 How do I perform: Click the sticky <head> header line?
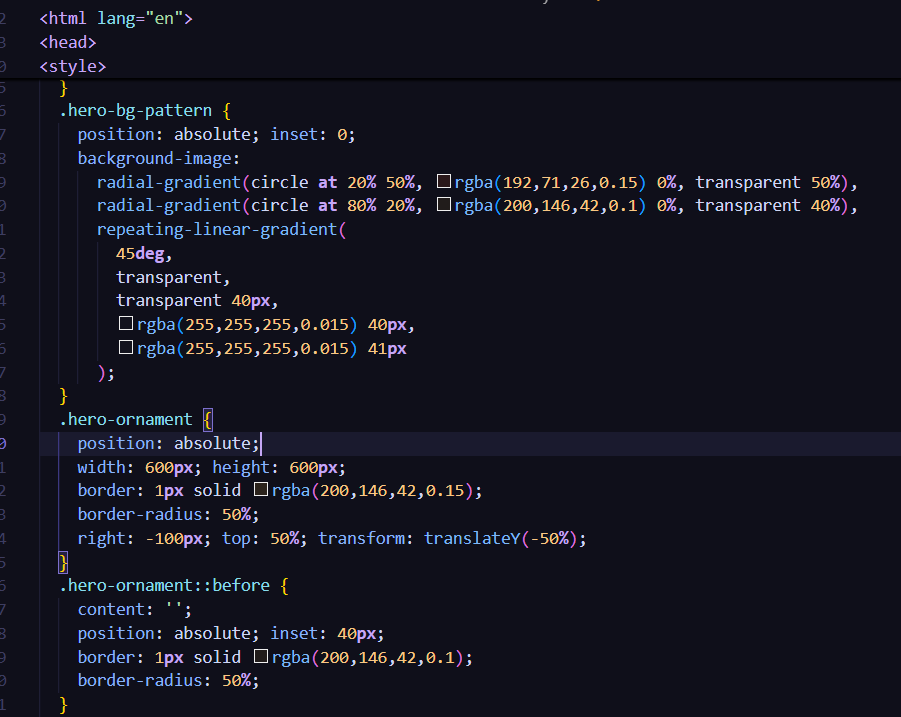point(68,43)
